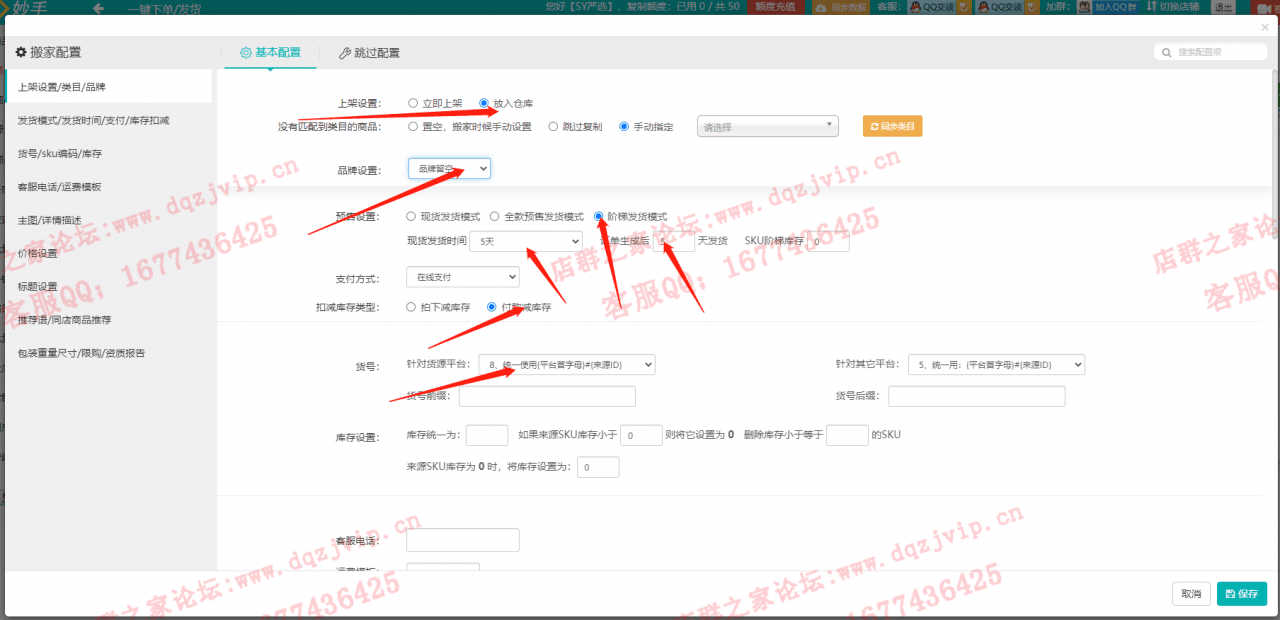Click the 保存 button
The height and width of the screenshot is (620, 1280).
coord(1242,593)
